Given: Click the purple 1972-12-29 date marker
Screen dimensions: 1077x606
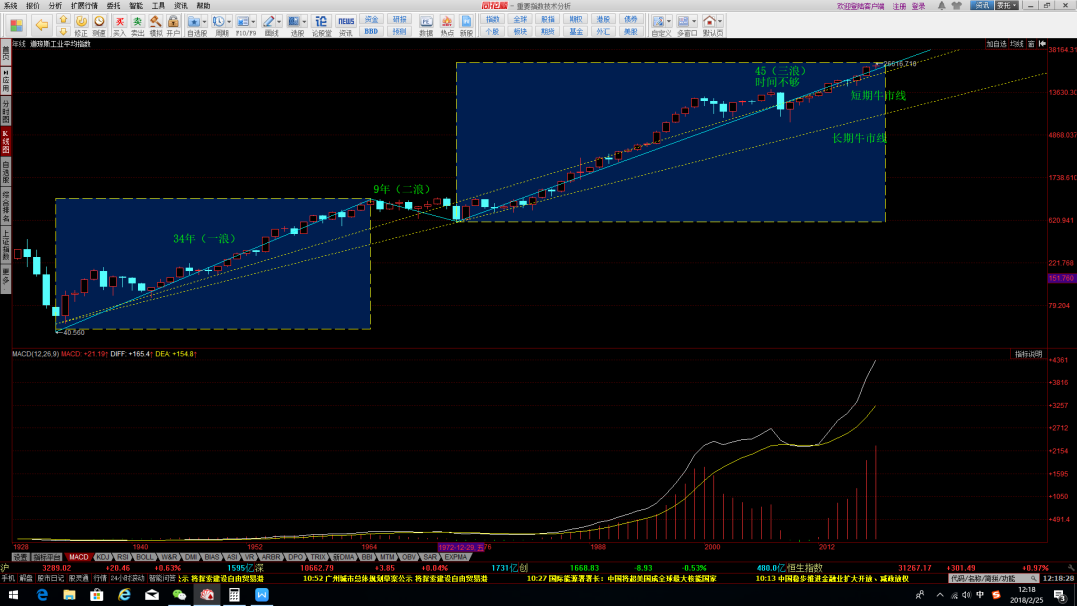Looking at the screenshot, I should [459, 547].
